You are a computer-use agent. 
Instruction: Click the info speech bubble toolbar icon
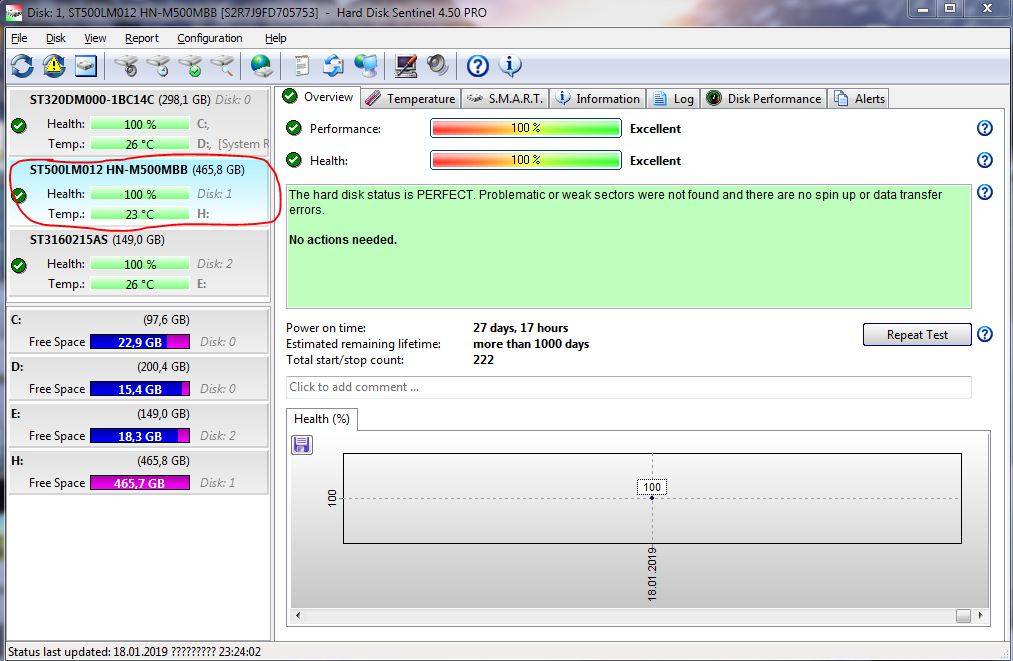point(510,66)
